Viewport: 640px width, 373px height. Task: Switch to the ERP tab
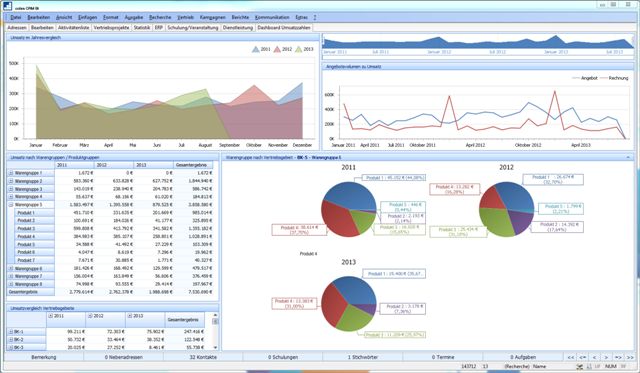click(x=159, y=28)
